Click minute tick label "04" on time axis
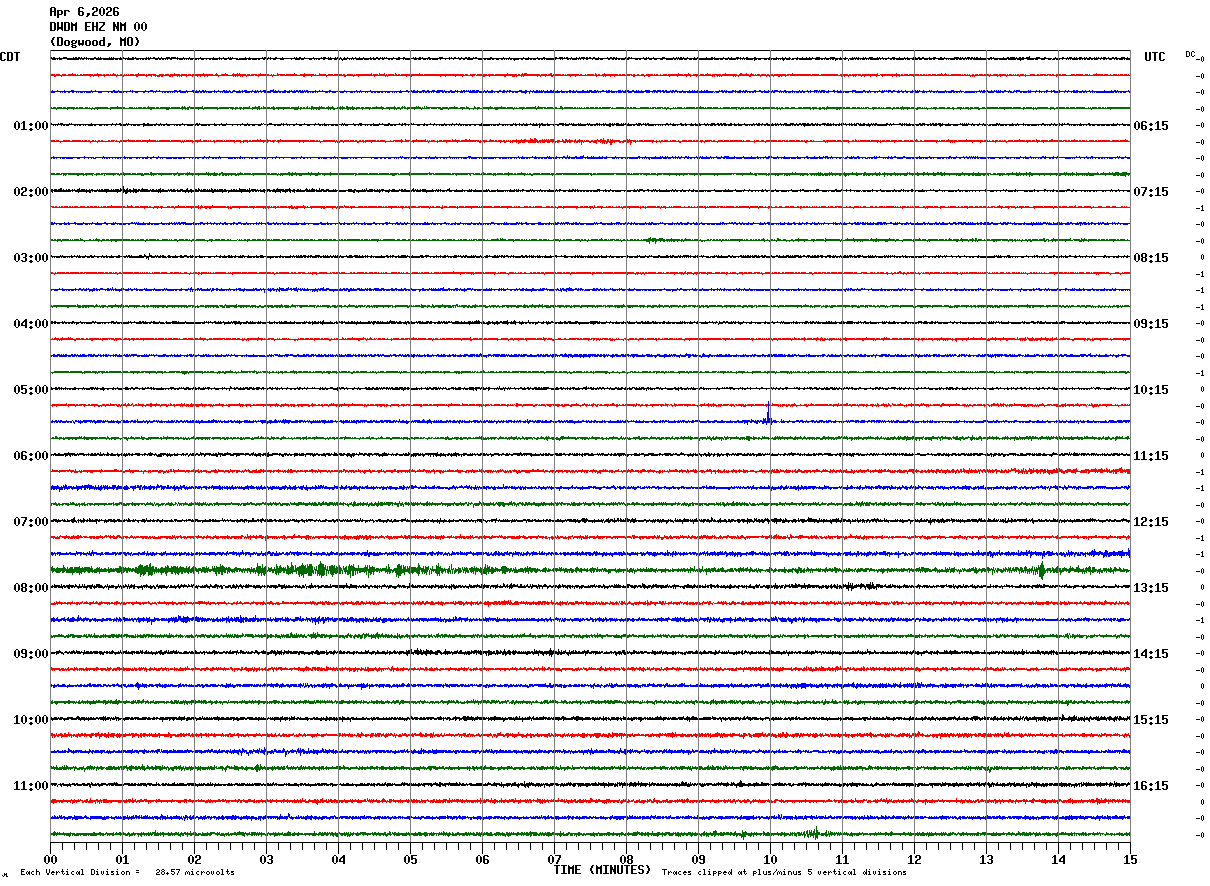Image resolution: width=1210 pixels, height=886 pixels. click(x=338, y=859)
